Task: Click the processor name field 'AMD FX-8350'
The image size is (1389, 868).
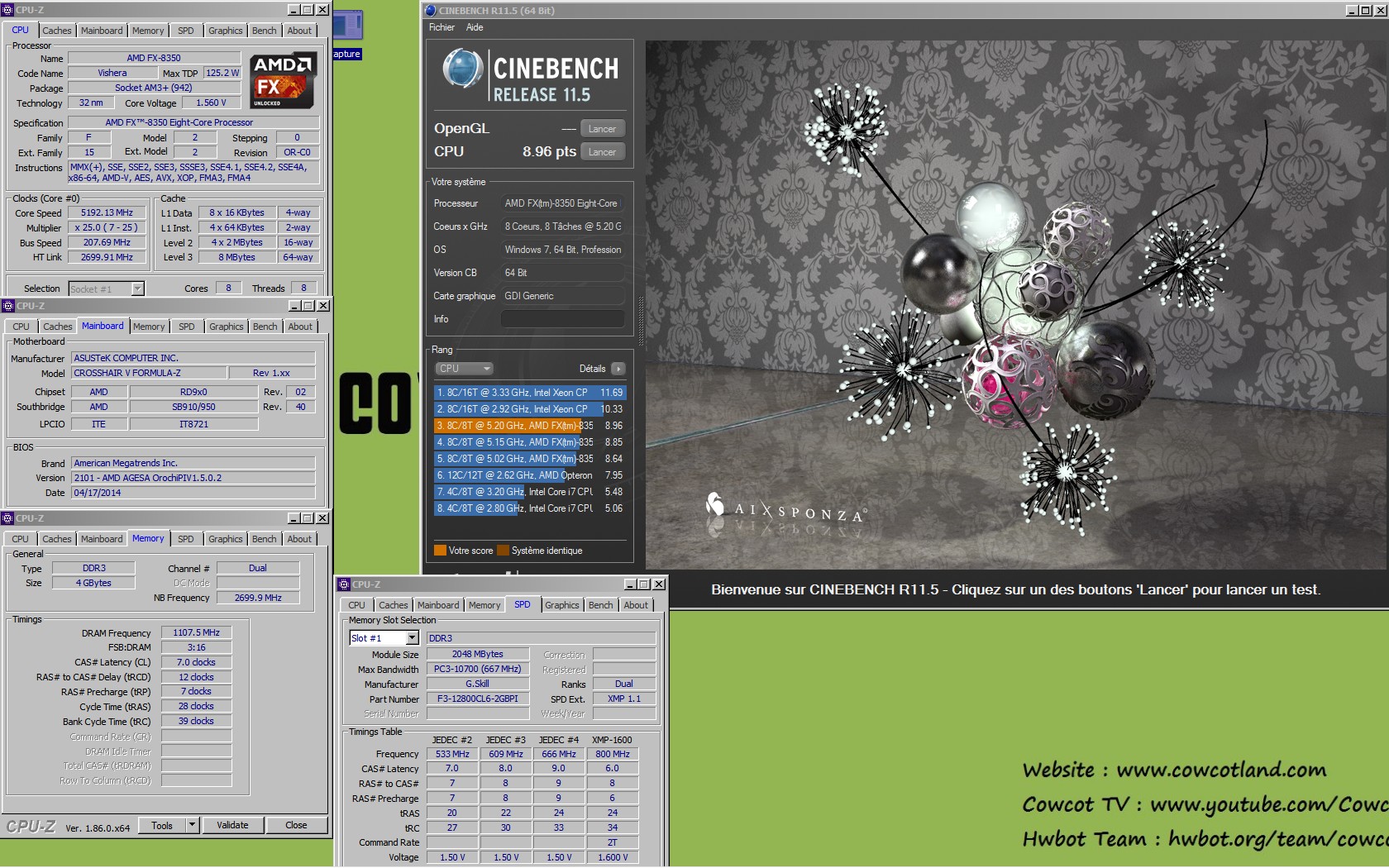Action: pyautogui.click(x=154, y=58)
